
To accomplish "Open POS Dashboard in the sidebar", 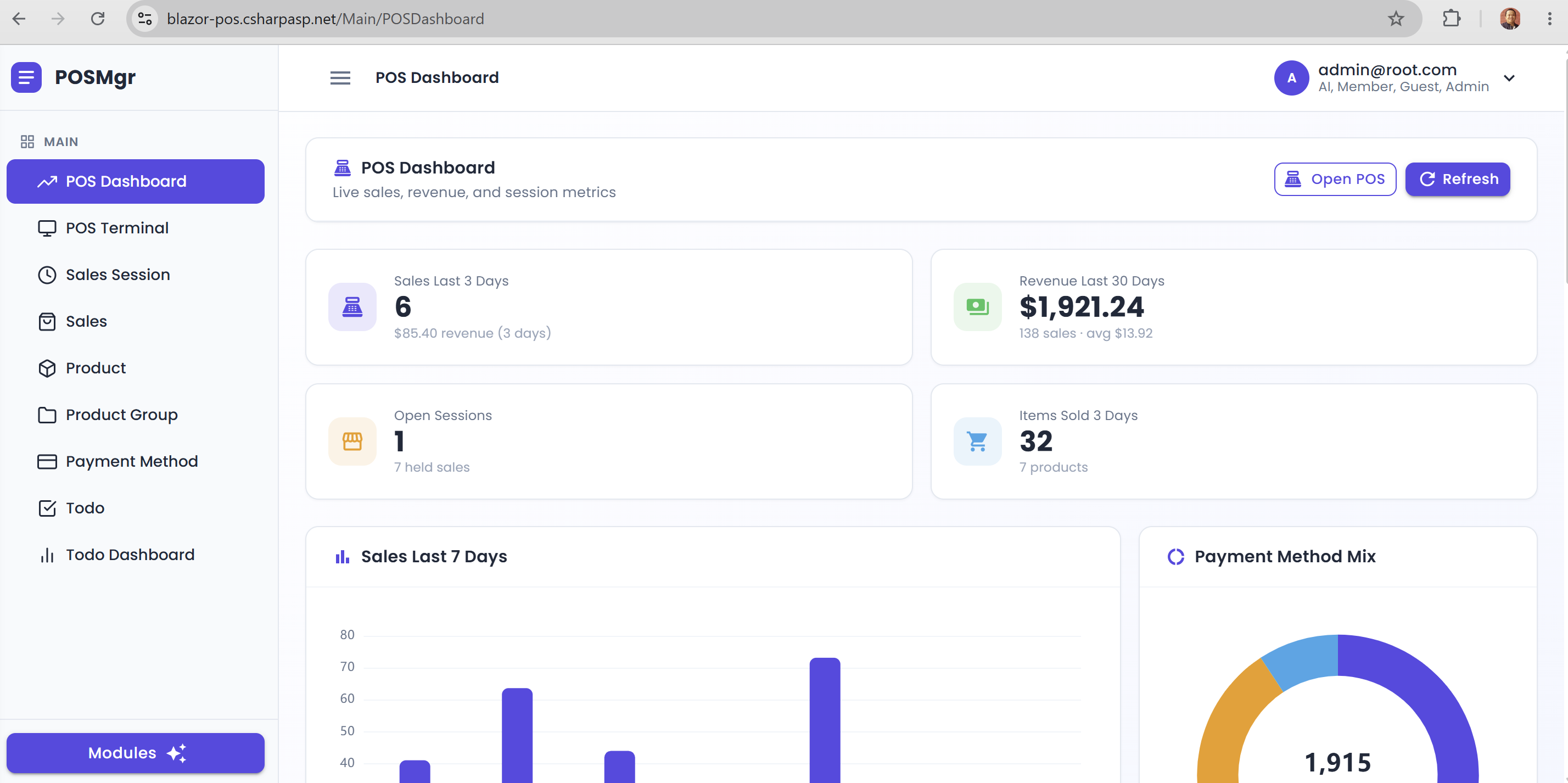I will coord(135,181).
